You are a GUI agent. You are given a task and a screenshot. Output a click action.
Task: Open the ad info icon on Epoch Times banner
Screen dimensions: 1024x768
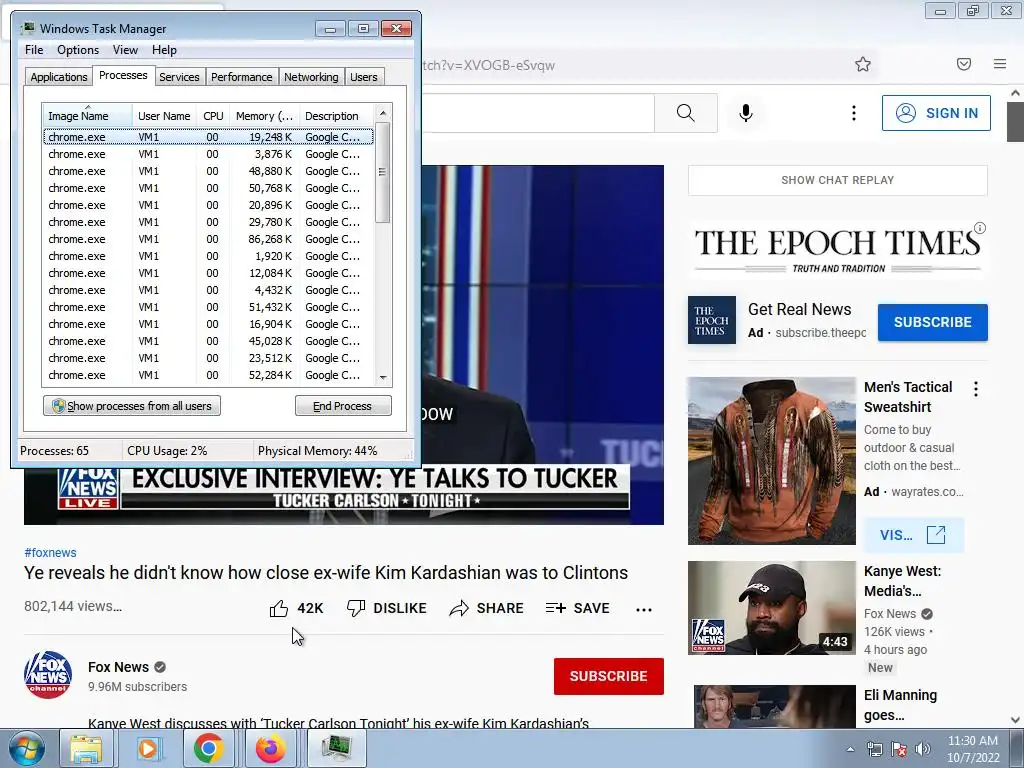point(980,228)
